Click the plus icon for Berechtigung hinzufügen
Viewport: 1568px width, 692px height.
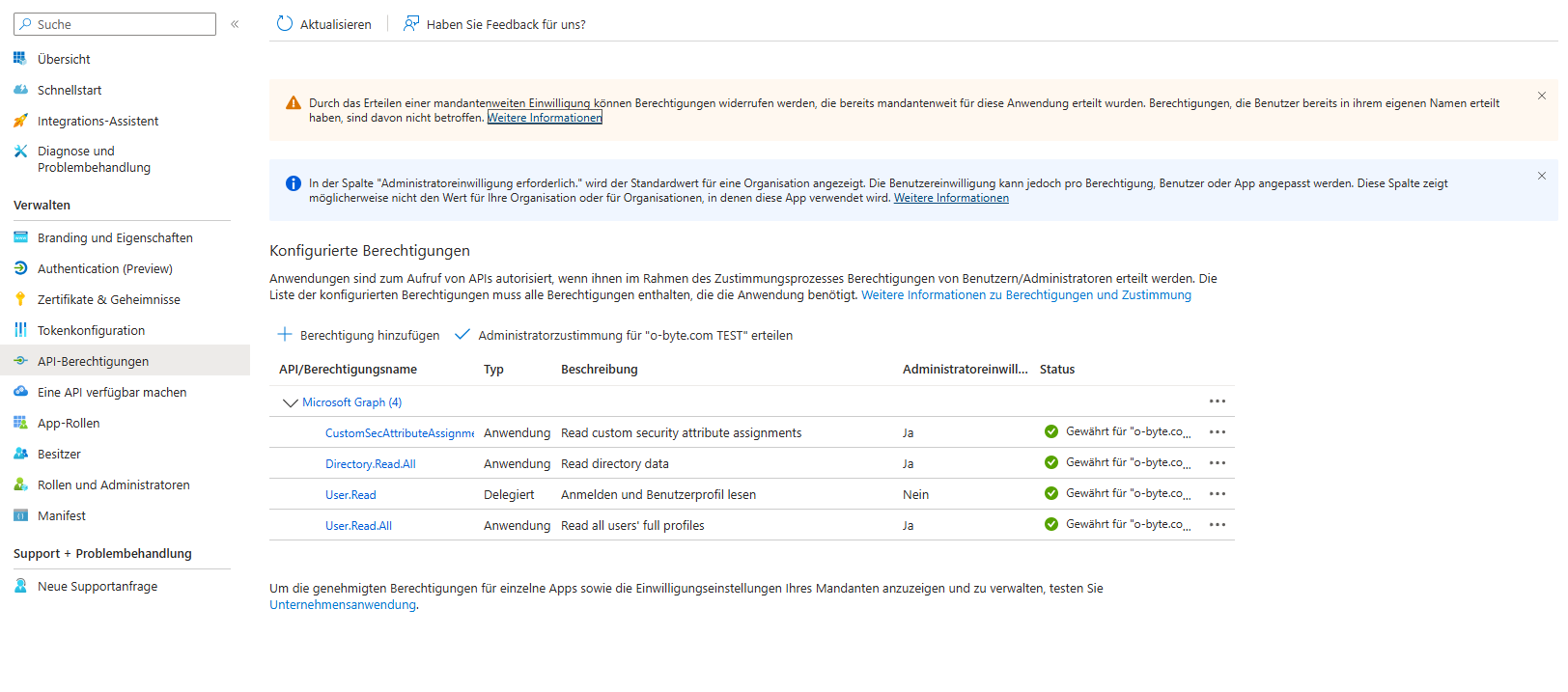click(285, 335)
